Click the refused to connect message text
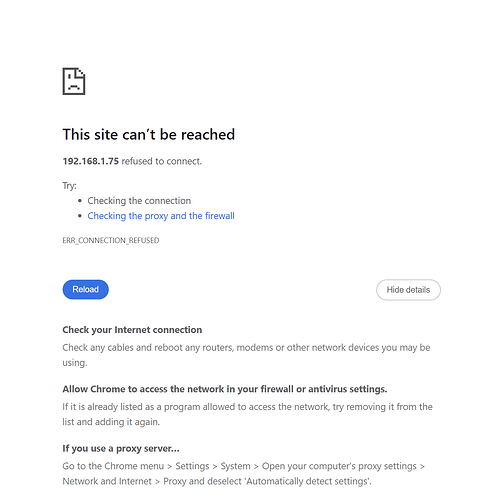 coord(162,161)
